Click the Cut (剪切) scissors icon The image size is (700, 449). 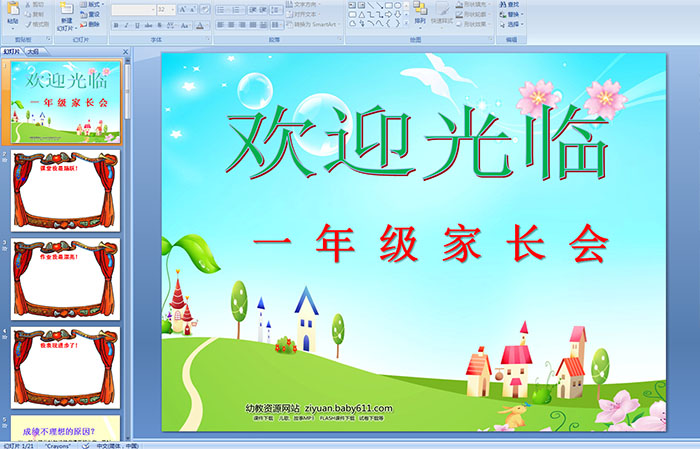(x=28, y=4)
